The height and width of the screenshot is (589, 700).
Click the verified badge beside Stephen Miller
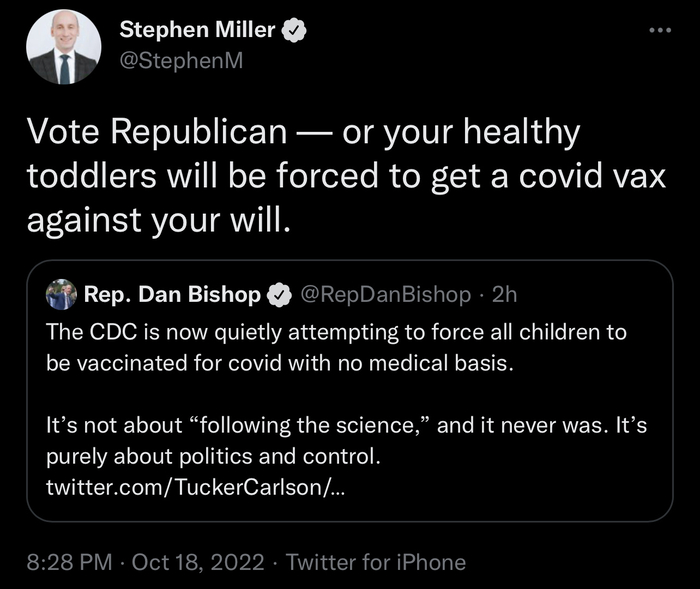(292, 31)
